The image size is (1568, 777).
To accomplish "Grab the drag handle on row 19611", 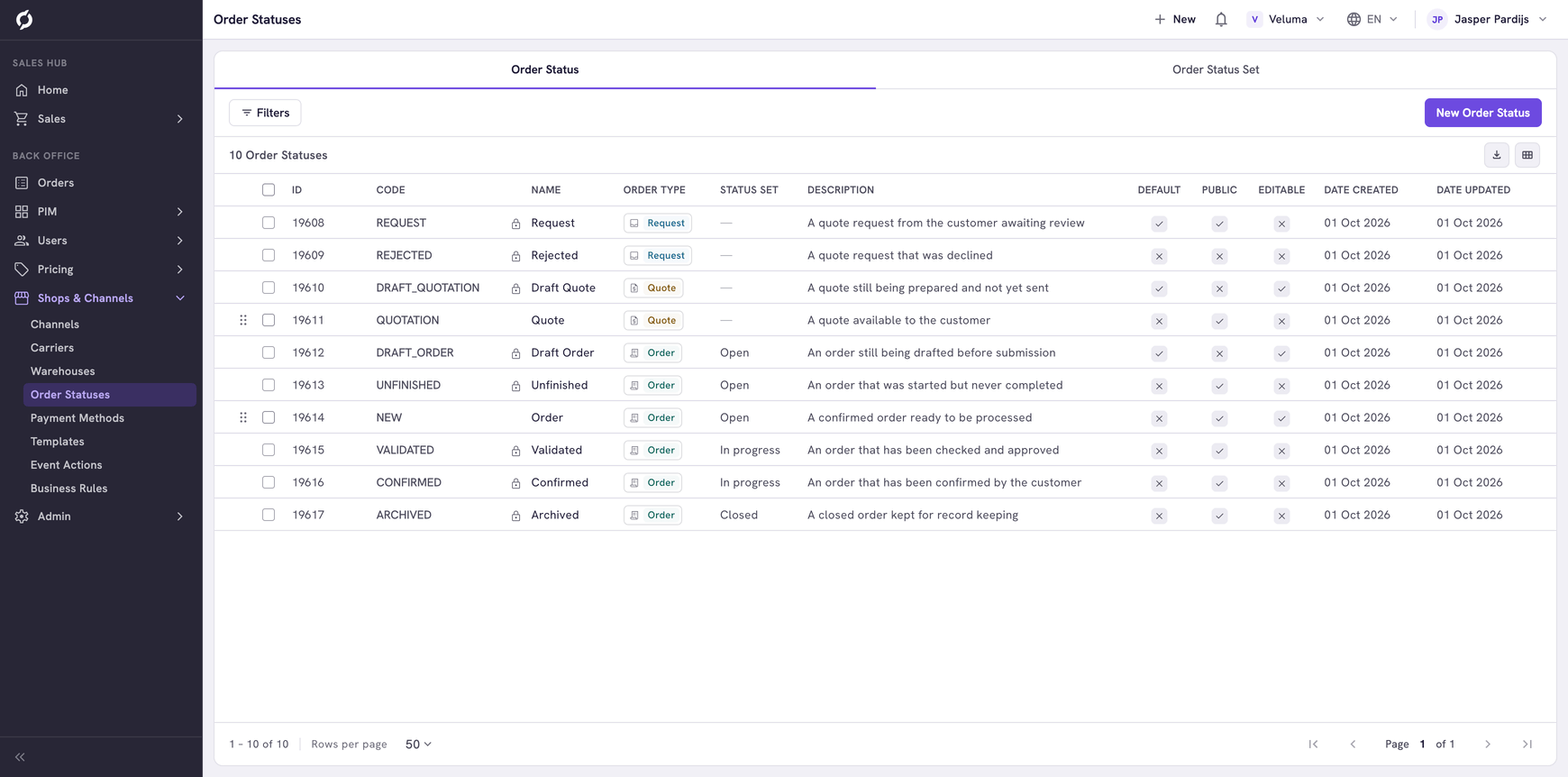I will click(x=243, y=320).
